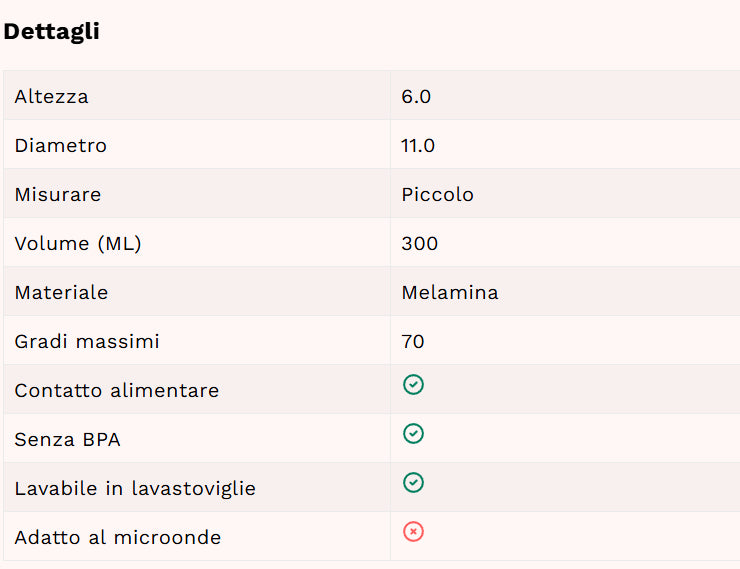Click the green checkmark for Contatto alimentare

(x=413, y=385)
